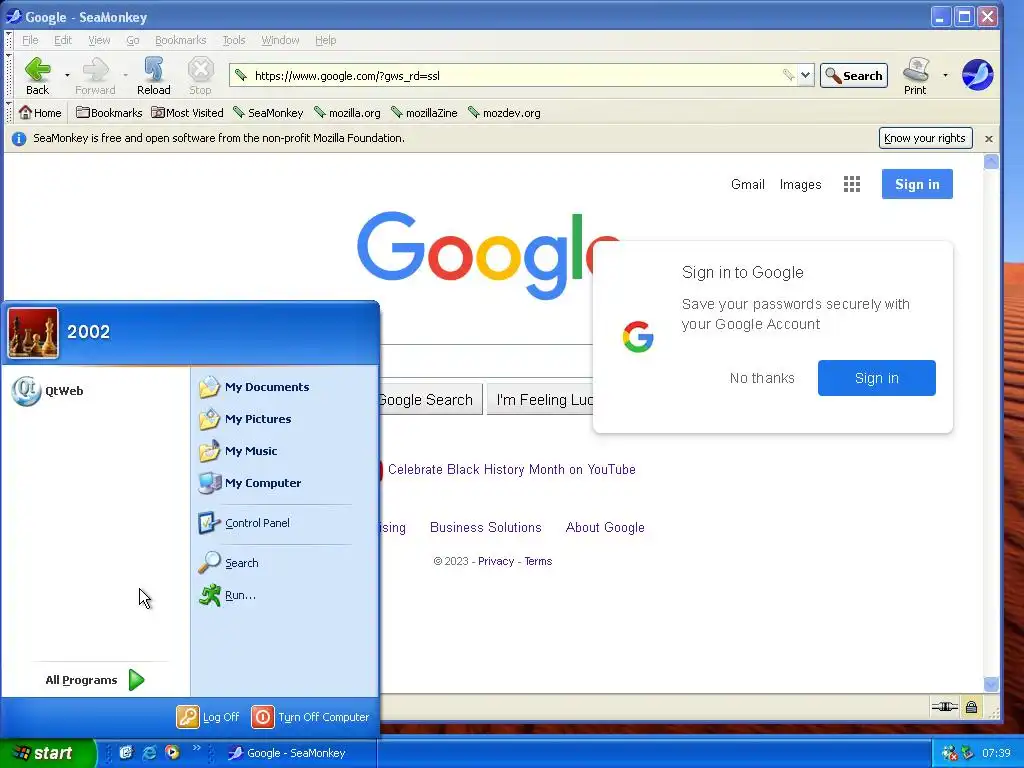This screenshot has width=1024, height=768.
Task: Open the Privacy link
Action: pos(496,561)
